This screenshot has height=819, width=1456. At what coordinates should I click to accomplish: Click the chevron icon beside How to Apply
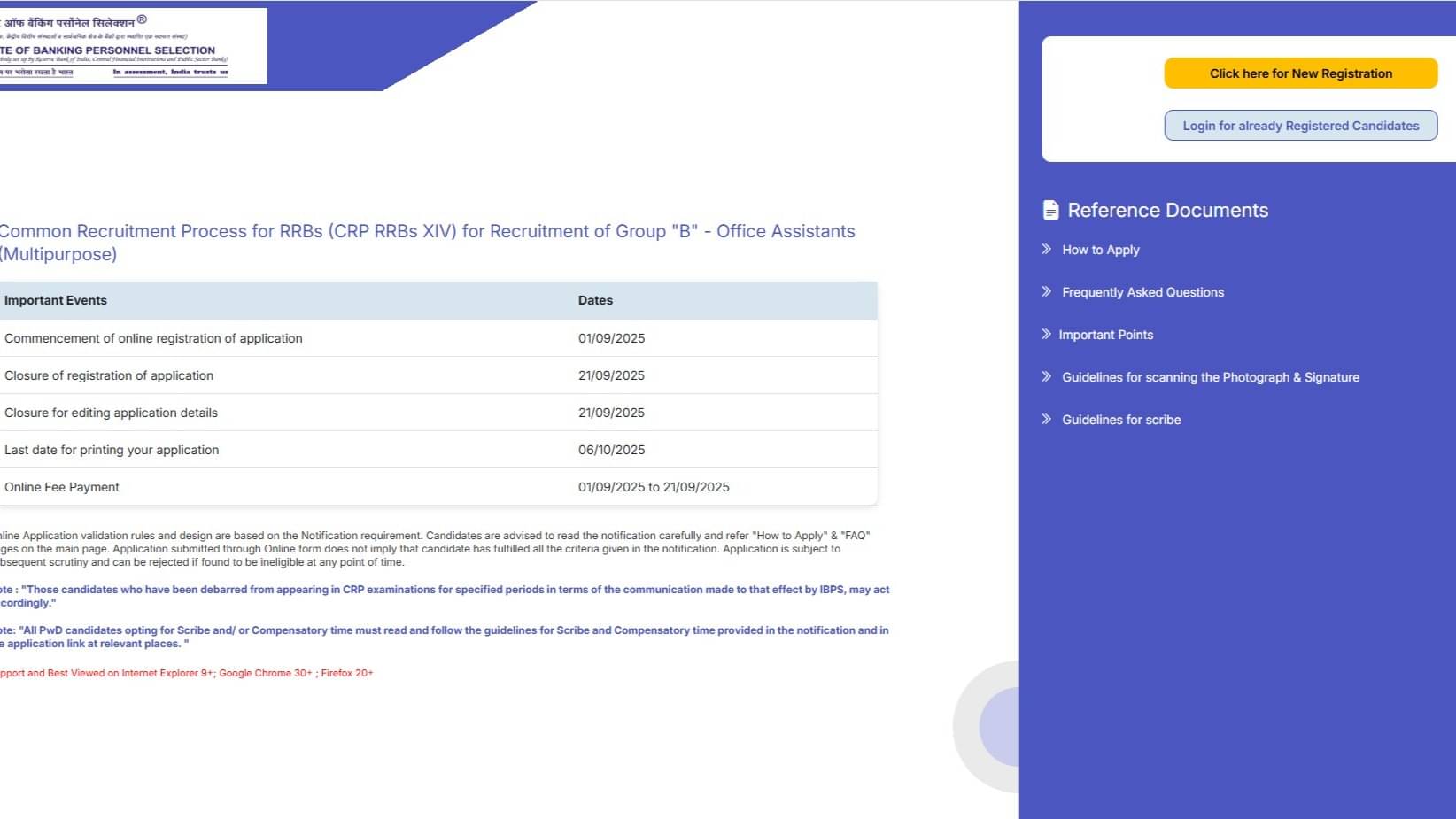coord(1047,250)
